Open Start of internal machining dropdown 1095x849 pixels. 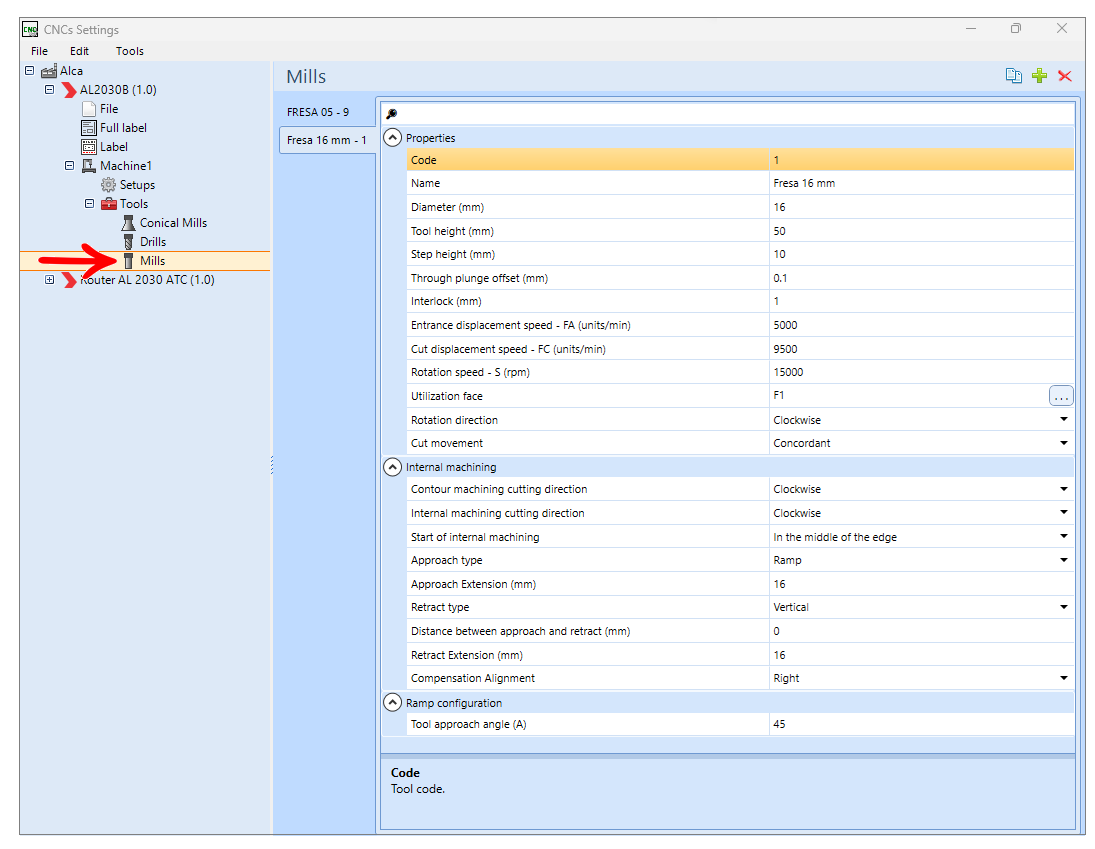(1064, 536)
